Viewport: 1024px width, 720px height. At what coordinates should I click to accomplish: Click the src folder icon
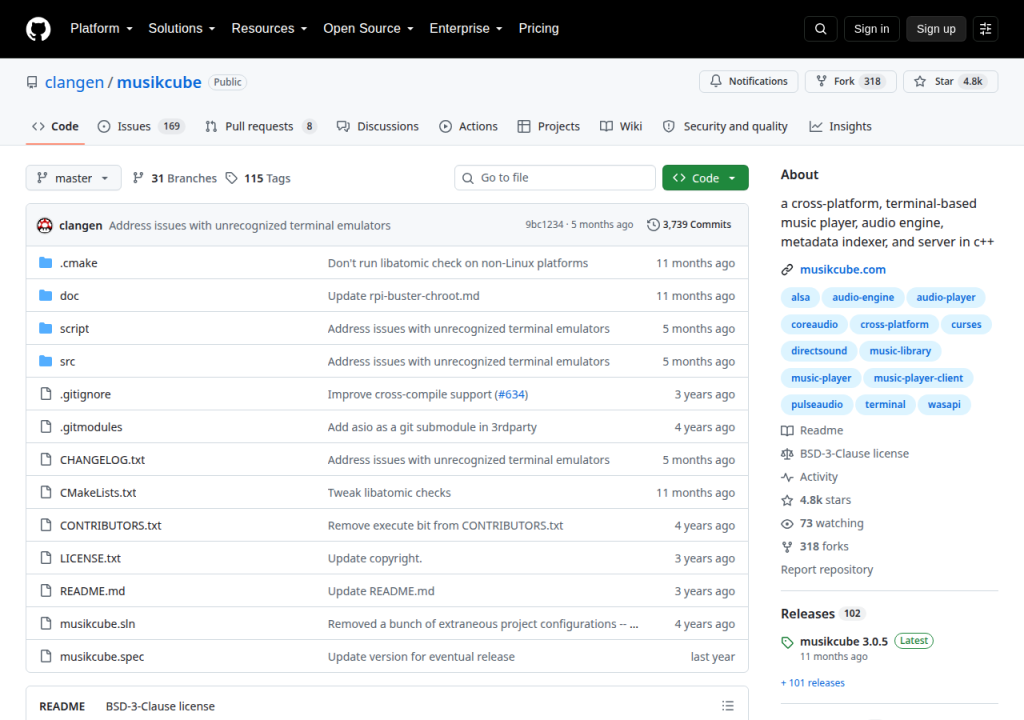pyautogui.click(x=45, y=361)
